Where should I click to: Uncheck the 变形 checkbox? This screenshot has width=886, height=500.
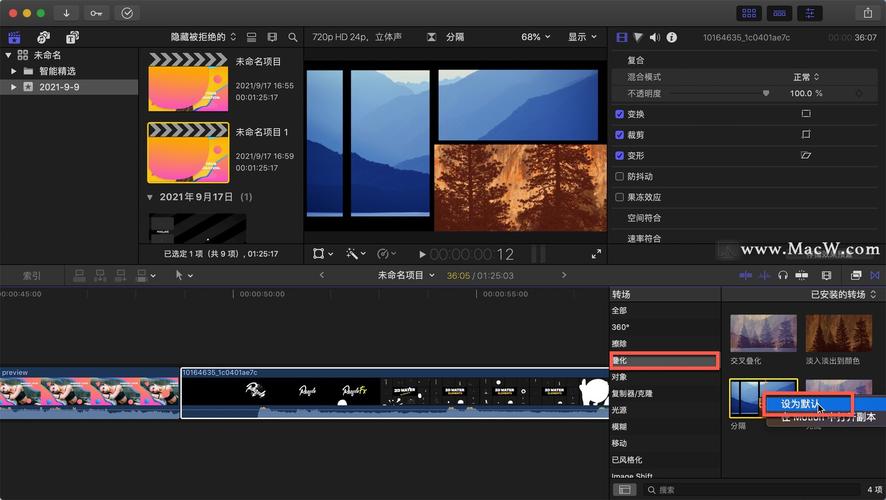click(619, 155)
